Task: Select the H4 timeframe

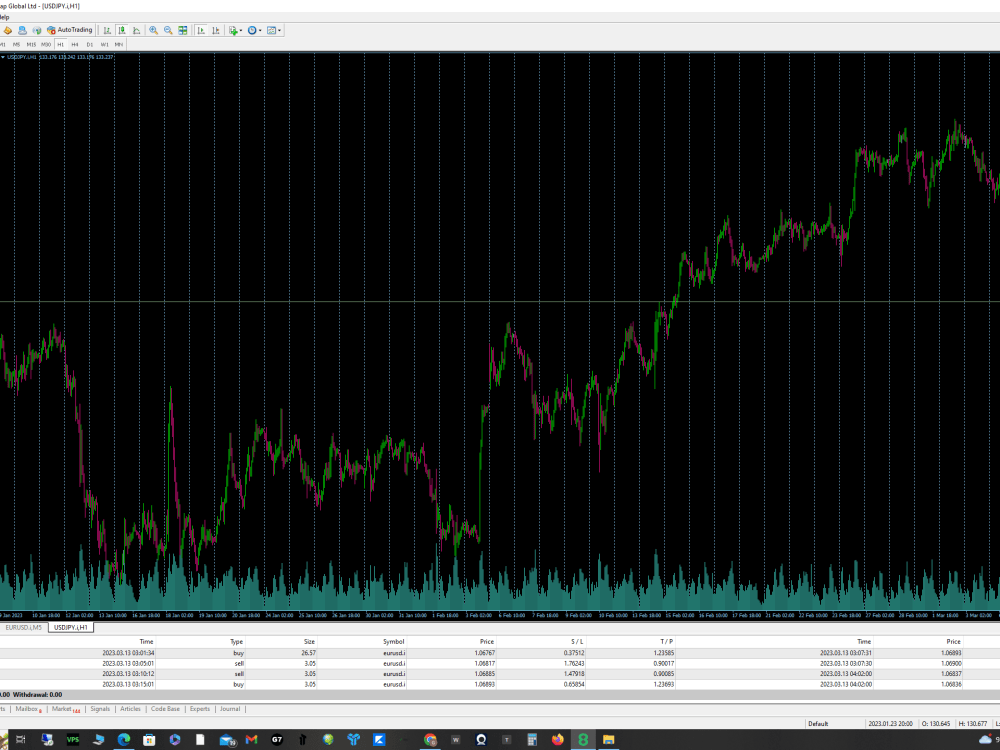Action: [x=75, y=45]
